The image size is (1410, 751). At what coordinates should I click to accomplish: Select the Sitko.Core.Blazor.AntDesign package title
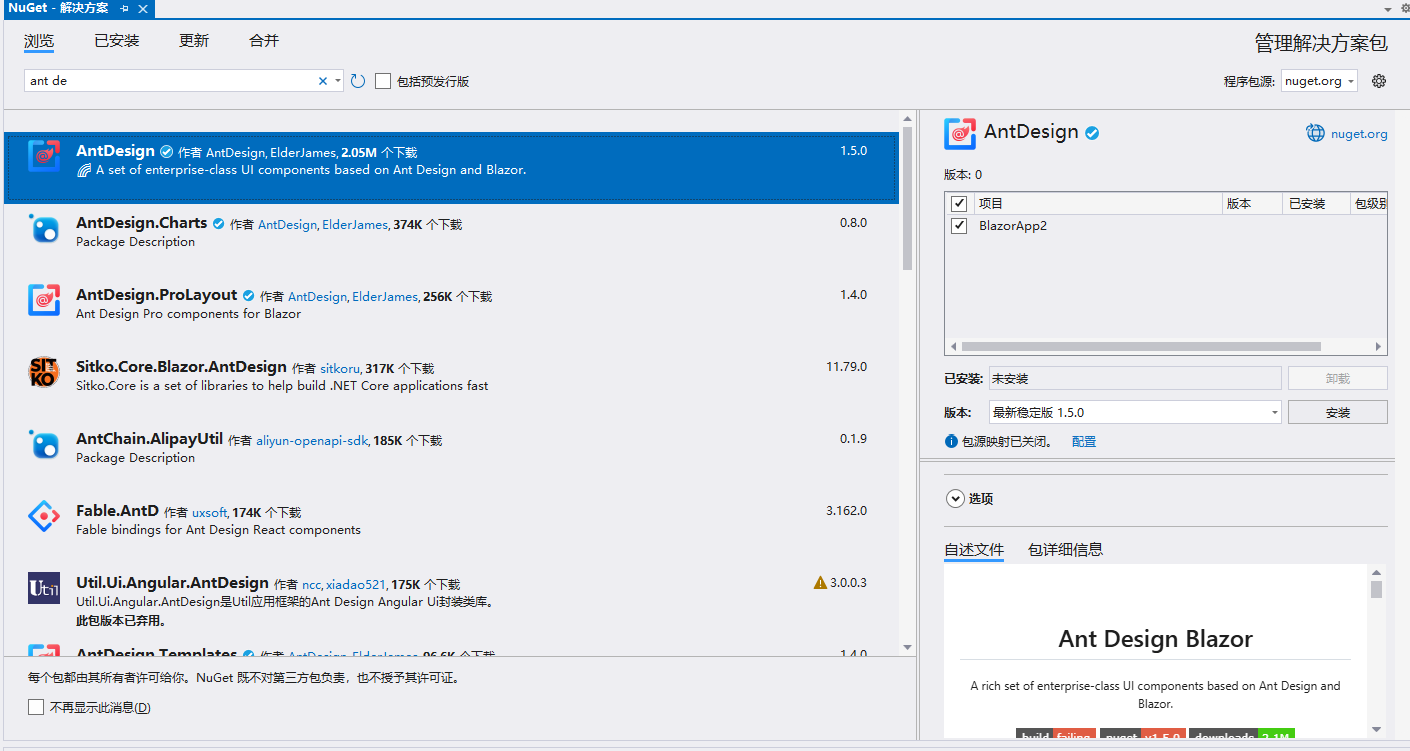coord(181,367)
